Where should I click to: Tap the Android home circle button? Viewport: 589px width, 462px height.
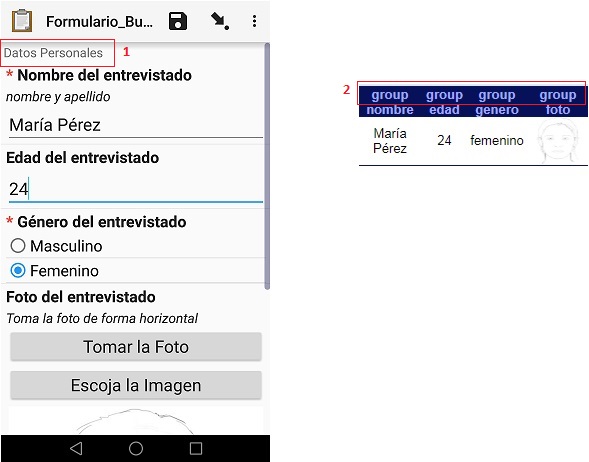pos(136,448)
